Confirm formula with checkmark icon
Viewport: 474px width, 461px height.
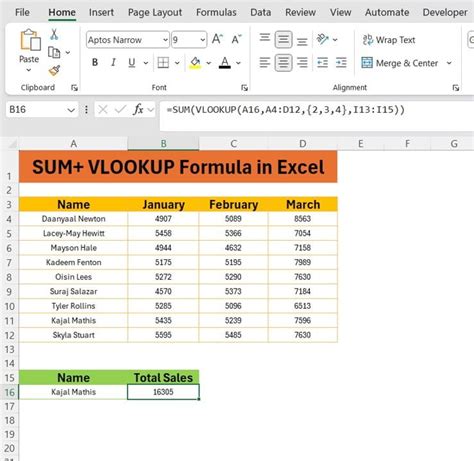click(120, 109)
